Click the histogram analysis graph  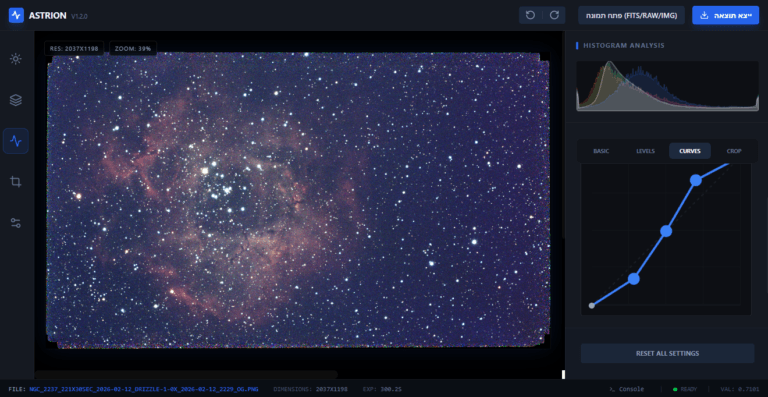pyautogui.click(x=667, y=86)
